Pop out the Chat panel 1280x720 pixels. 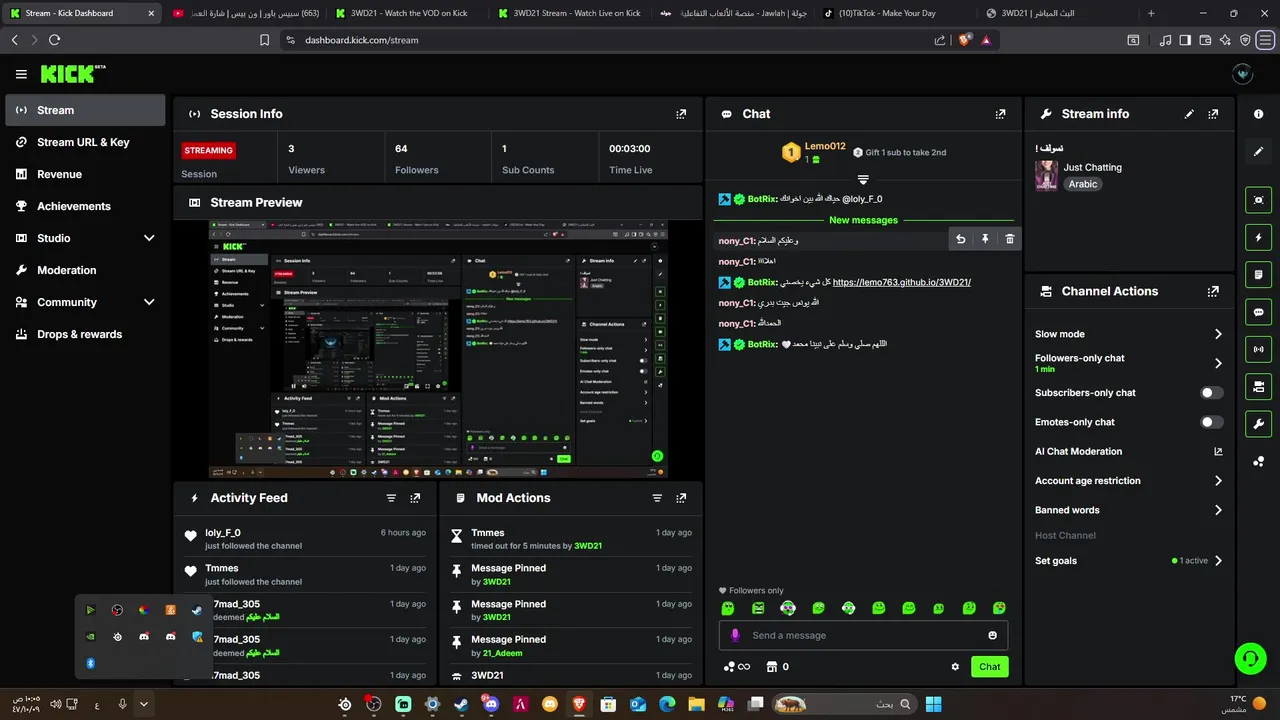tap(1000, 114)
